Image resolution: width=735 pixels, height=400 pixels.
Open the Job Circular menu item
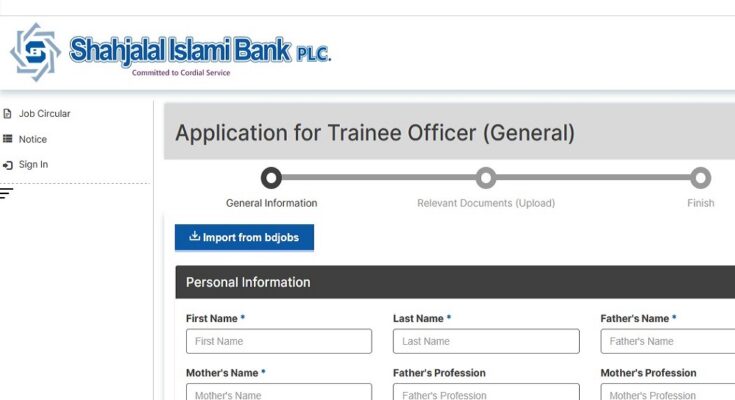(44, 114)
